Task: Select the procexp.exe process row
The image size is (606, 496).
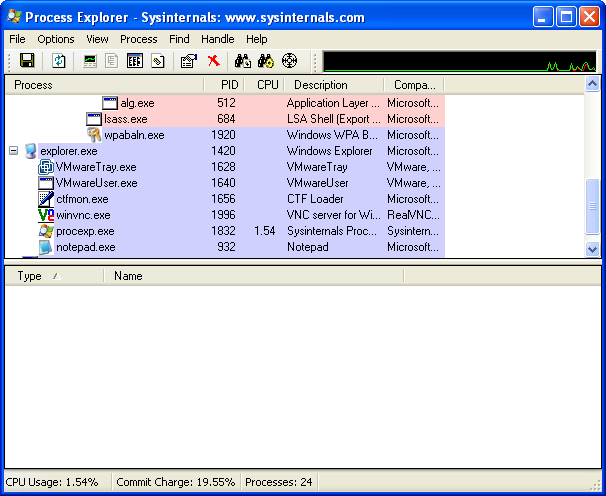Action: pyautogui.click(x=87, y=231)
